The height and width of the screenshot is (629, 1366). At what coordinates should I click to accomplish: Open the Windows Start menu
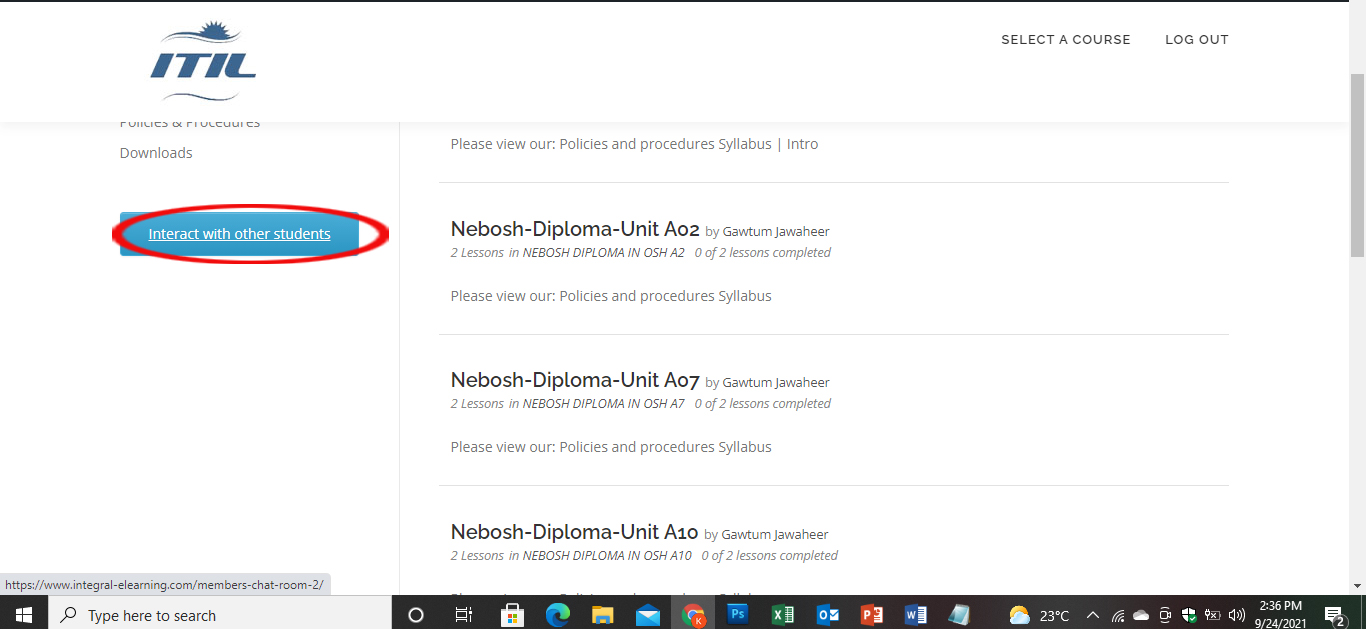tap(23, 615)
